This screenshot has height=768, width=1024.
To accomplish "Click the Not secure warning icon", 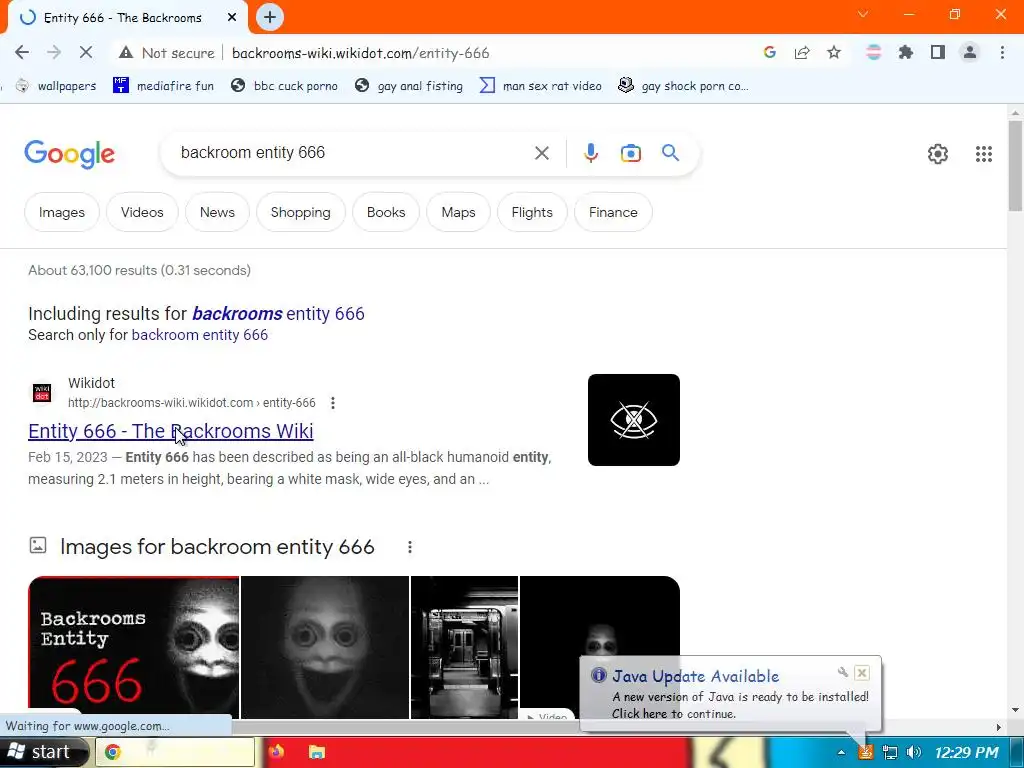I will (126, 53).
